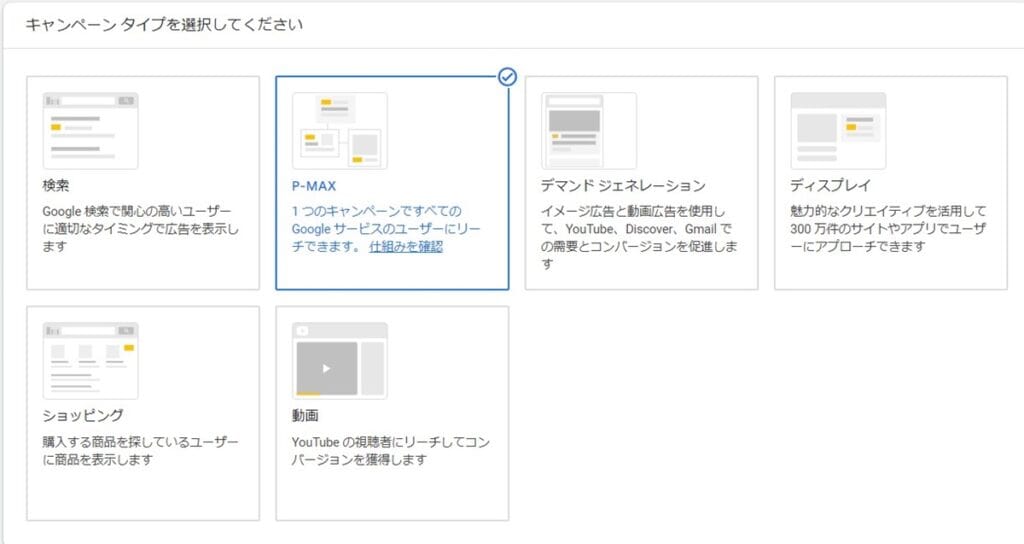1024x544 pixels.
Task: Click the イメージ広告と動画広告 description text
Action: [639, 238]
